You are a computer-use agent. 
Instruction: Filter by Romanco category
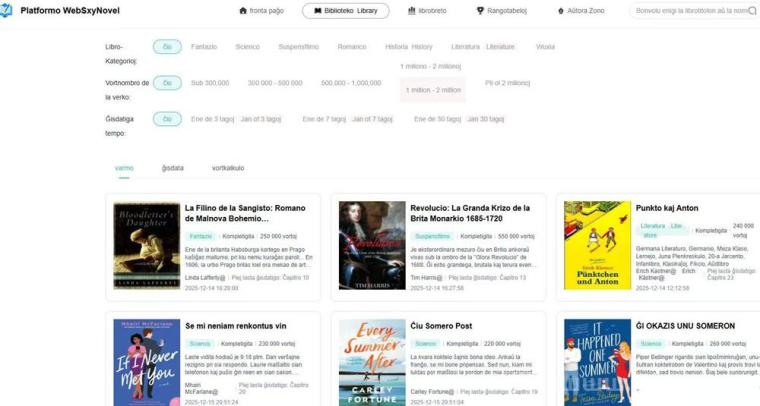point(351,47)
